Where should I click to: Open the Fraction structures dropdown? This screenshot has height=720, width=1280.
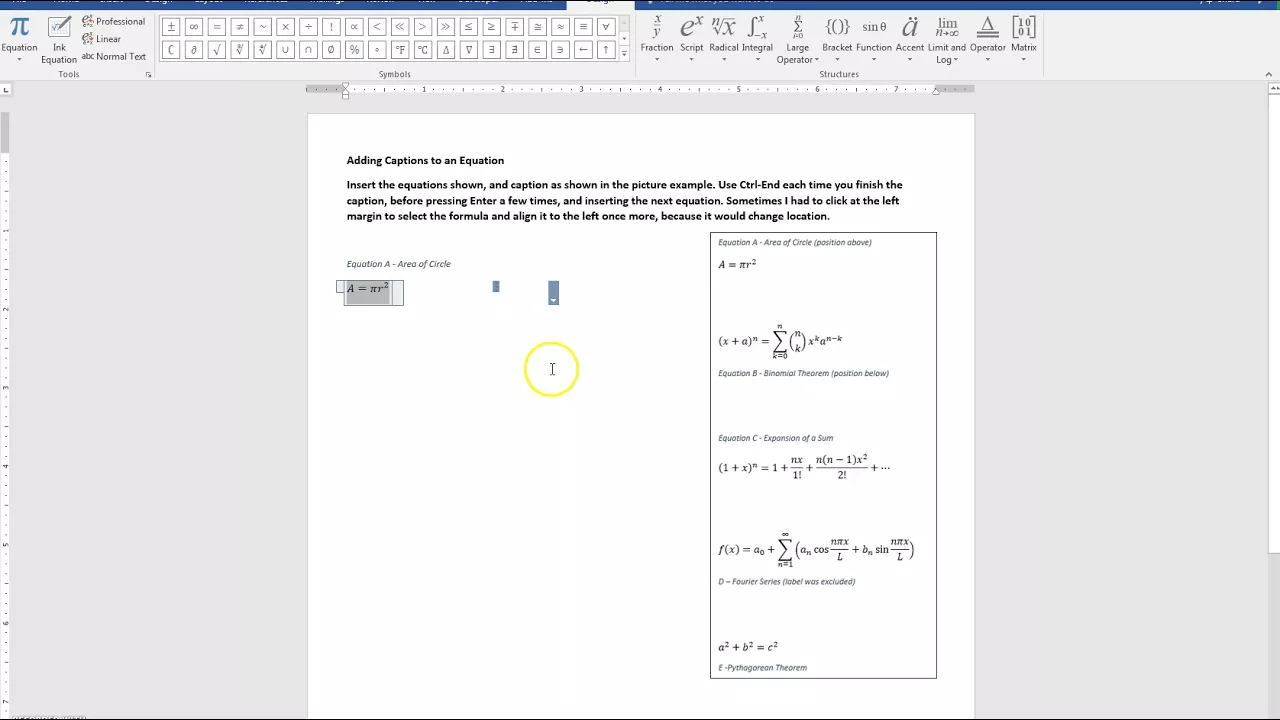point(657,40)
